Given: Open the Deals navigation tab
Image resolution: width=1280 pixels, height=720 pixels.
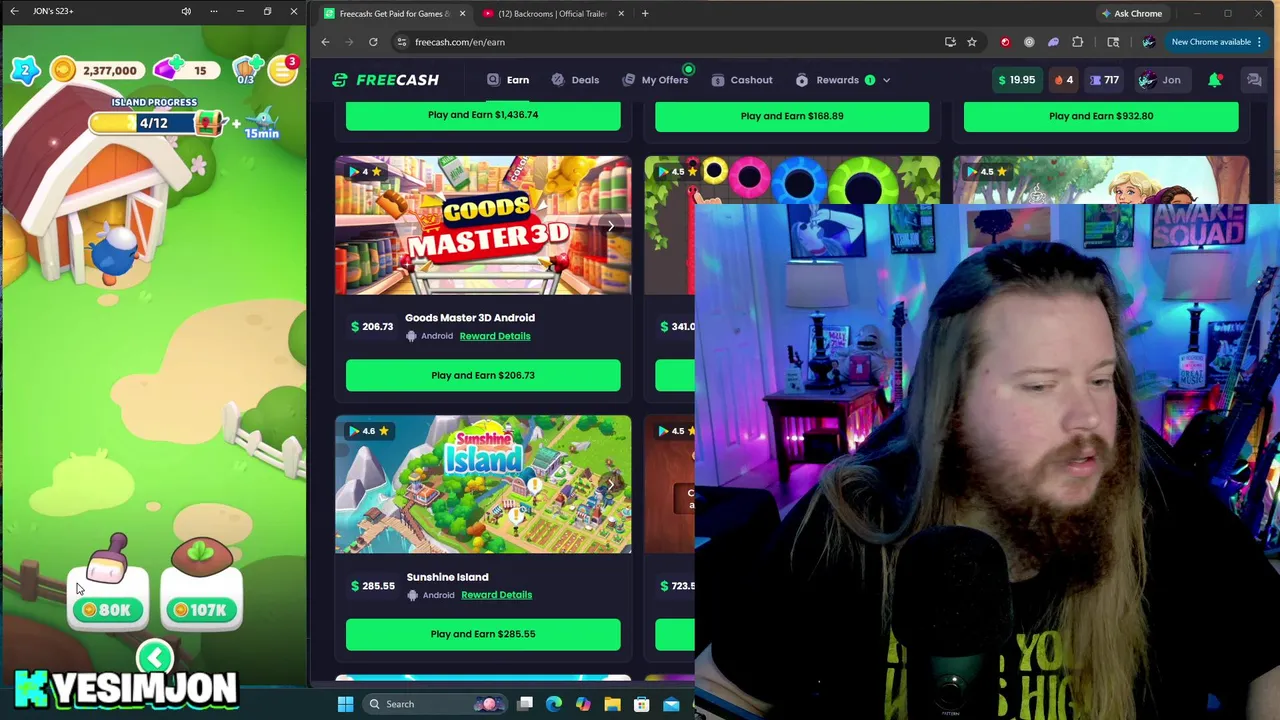Looking at the screenshot, I should click(x=575, y=80).
